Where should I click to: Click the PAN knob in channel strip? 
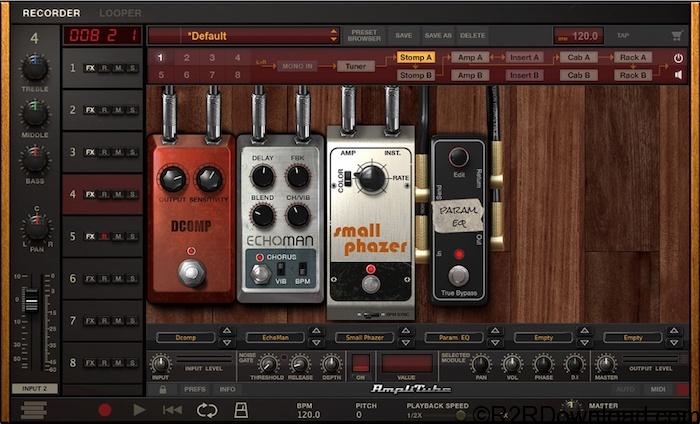(x=37, y=227)
